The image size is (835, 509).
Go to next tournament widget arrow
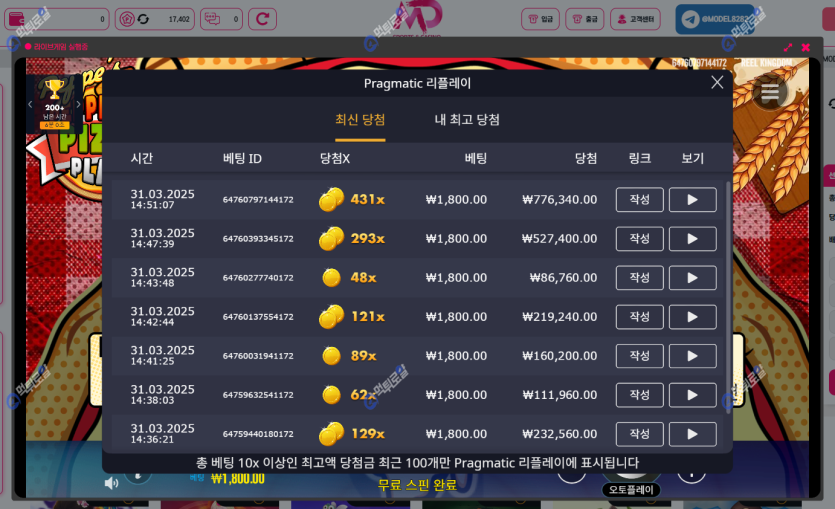click(78, 104)
